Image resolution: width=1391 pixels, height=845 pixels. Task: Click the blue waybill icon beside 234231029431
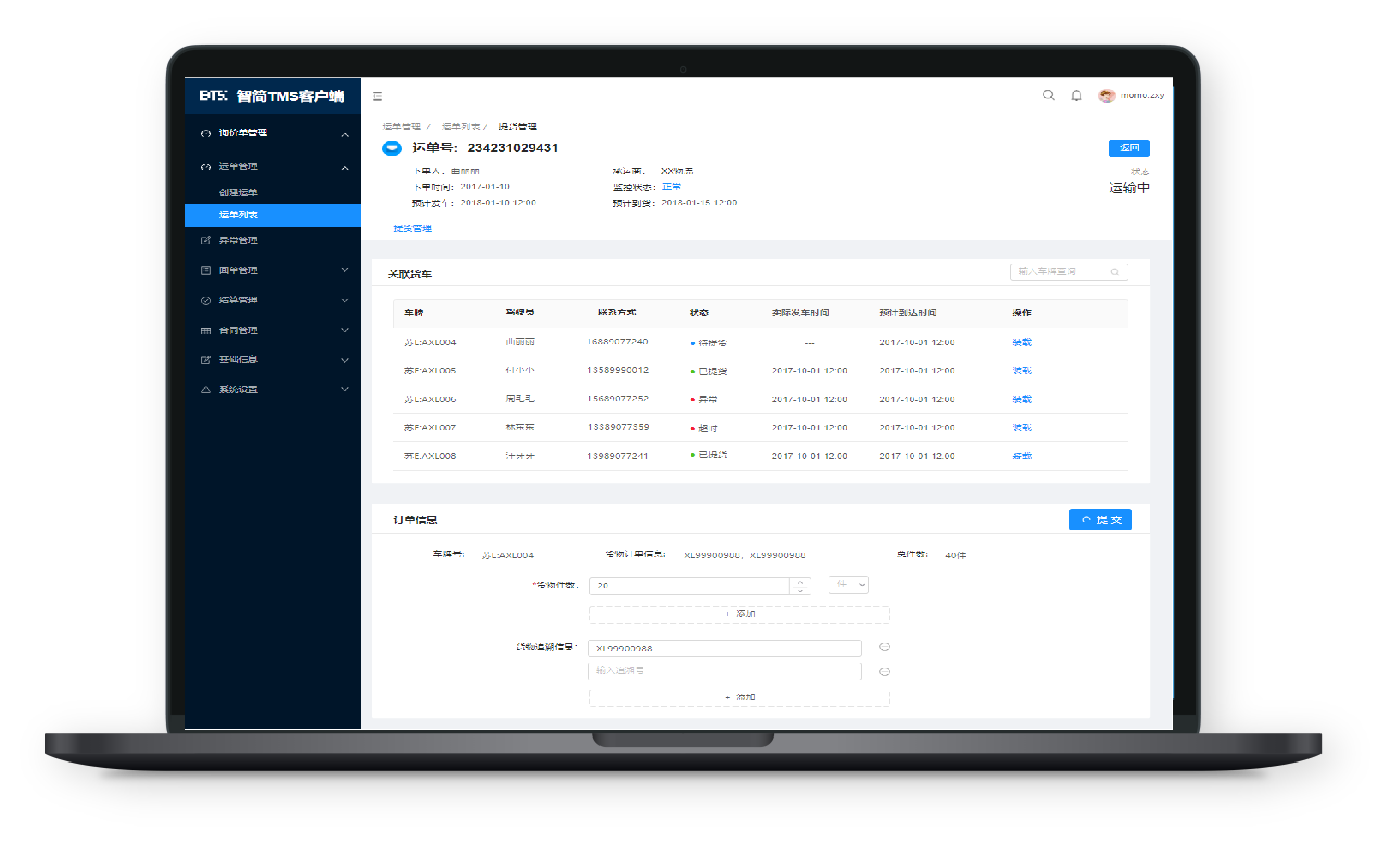[x=393, y=148]
